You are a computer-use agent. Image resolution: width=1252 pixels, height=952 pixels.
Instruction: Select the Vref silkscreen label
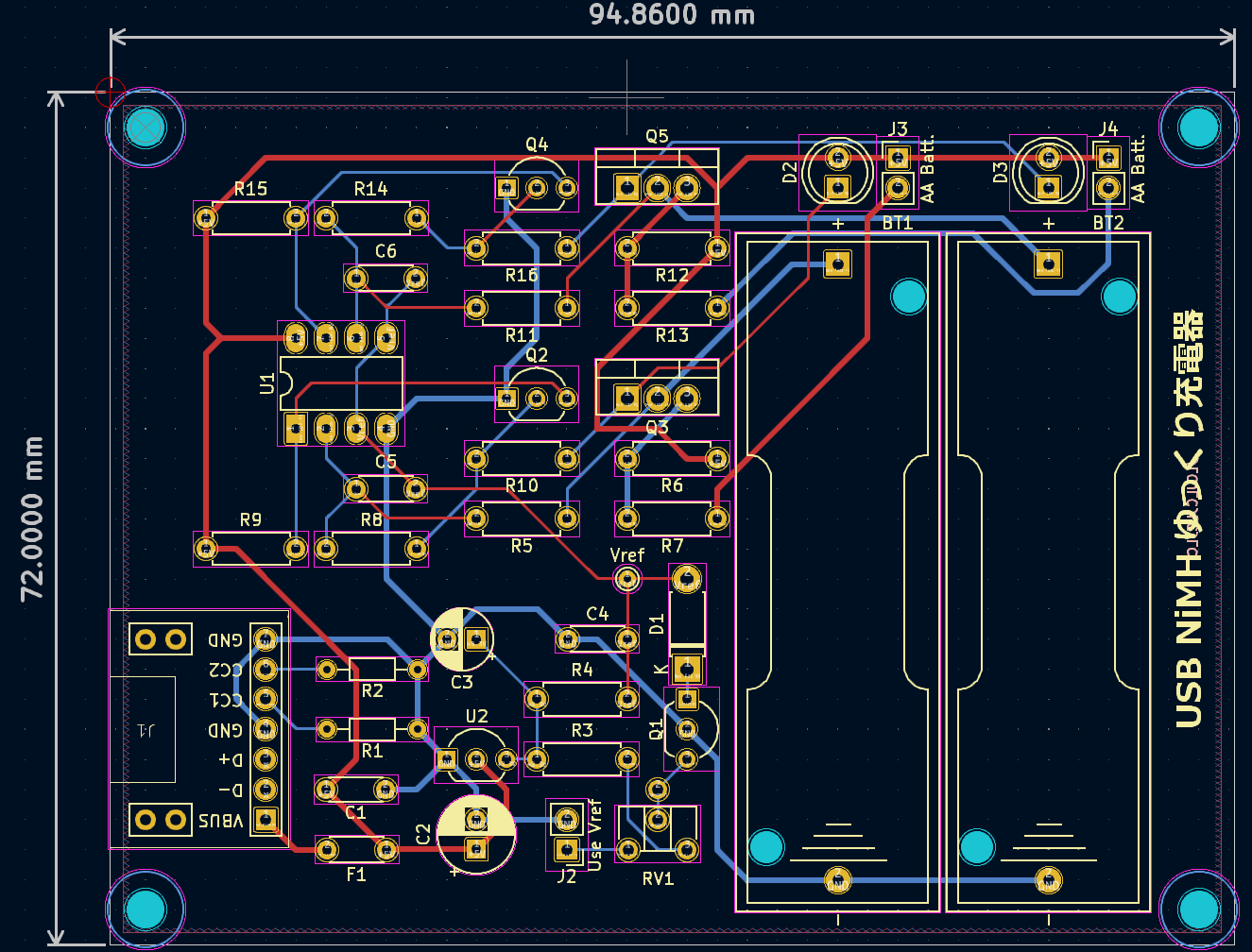coord(627,555)
